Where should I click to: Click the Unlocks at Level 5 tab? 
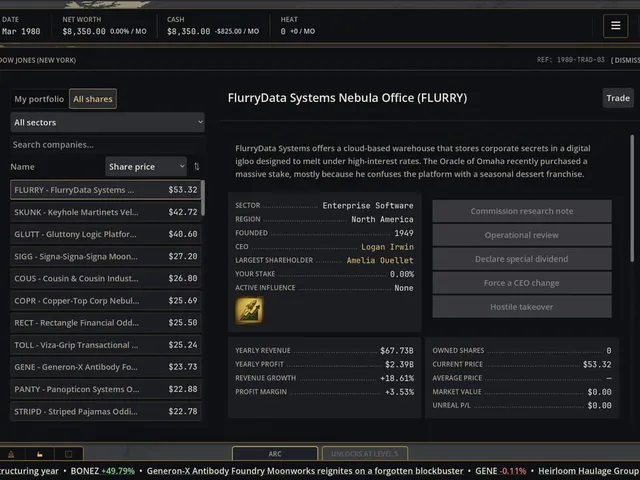tap(364, 453)
